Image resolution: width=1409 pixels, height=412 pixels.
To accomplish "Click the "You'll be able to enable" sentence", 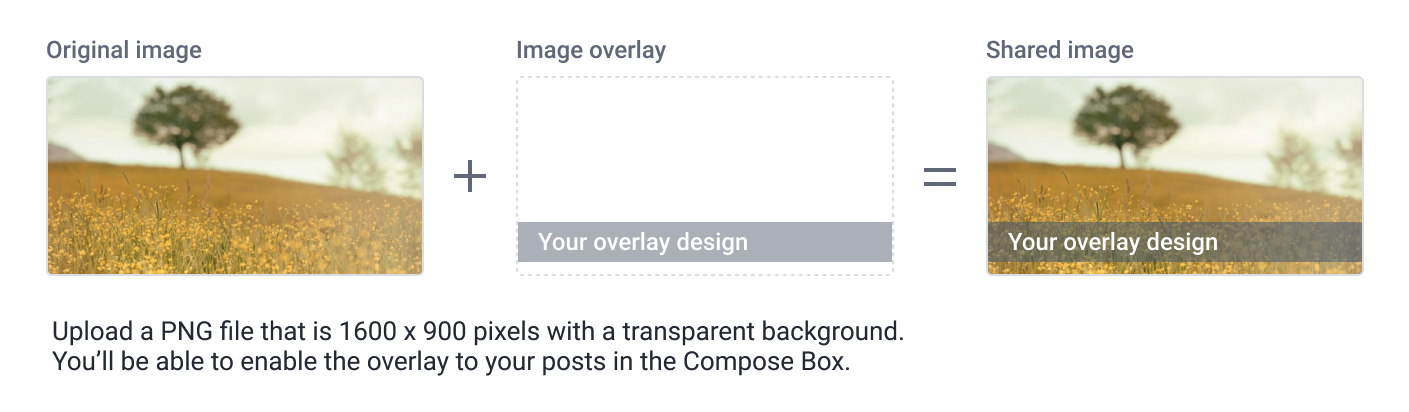I will click(250, 361).
